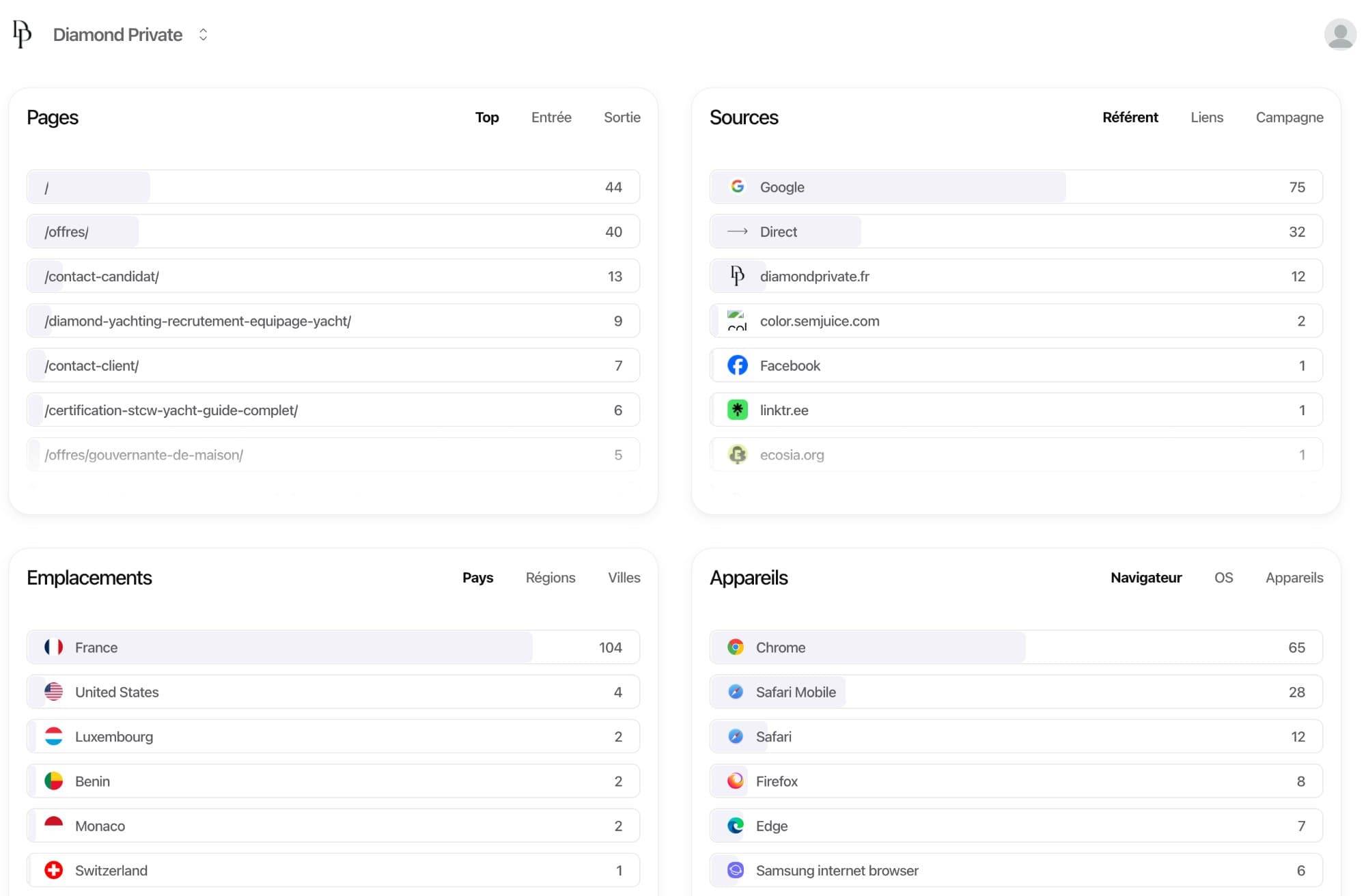Click the diamondprivate.fr favicon

737,276
